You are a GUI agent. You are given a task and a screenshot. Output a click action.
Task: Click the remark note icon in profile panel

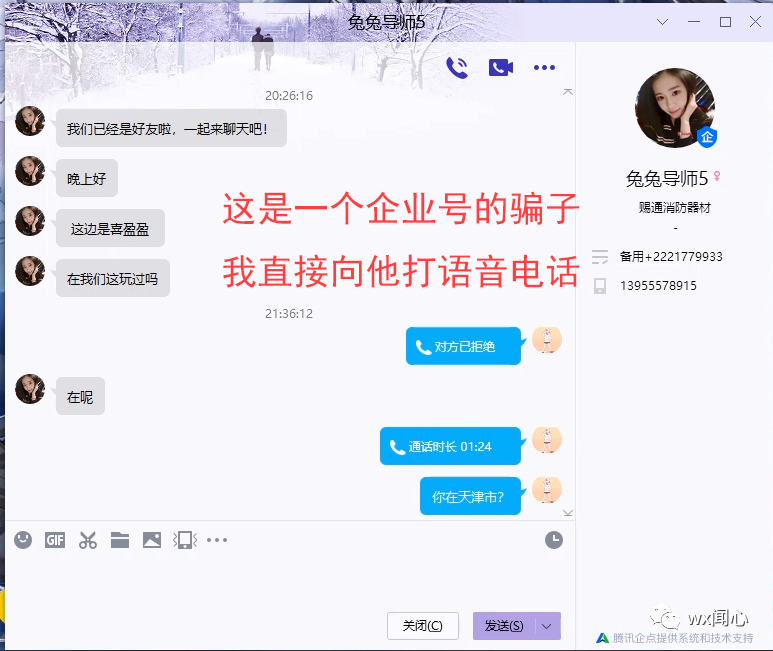coord(599,257)
